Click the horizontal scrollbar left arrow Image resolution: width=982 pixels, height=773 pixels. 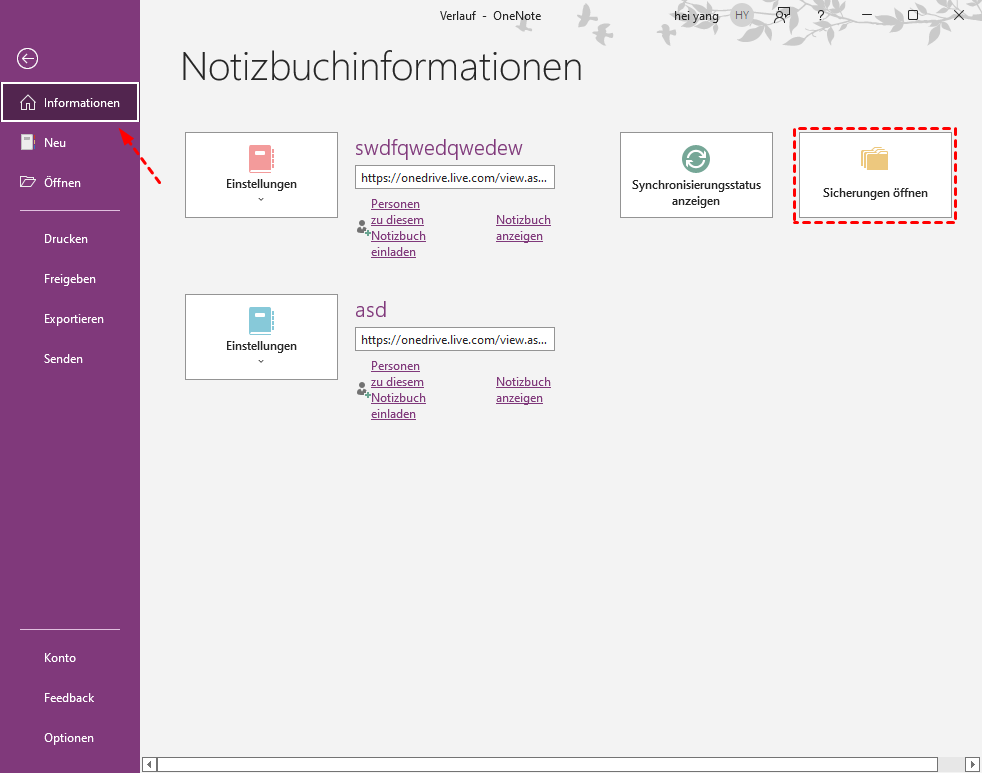[x=149, y=764]
